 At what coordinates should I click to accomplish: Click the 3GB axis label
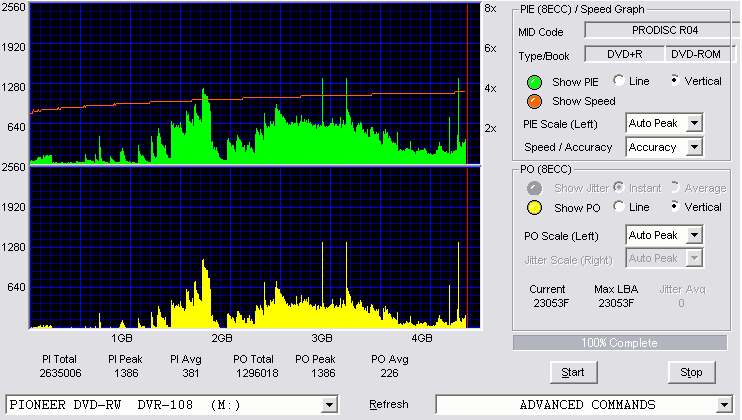pyautogui.click(x=321, y=338)
